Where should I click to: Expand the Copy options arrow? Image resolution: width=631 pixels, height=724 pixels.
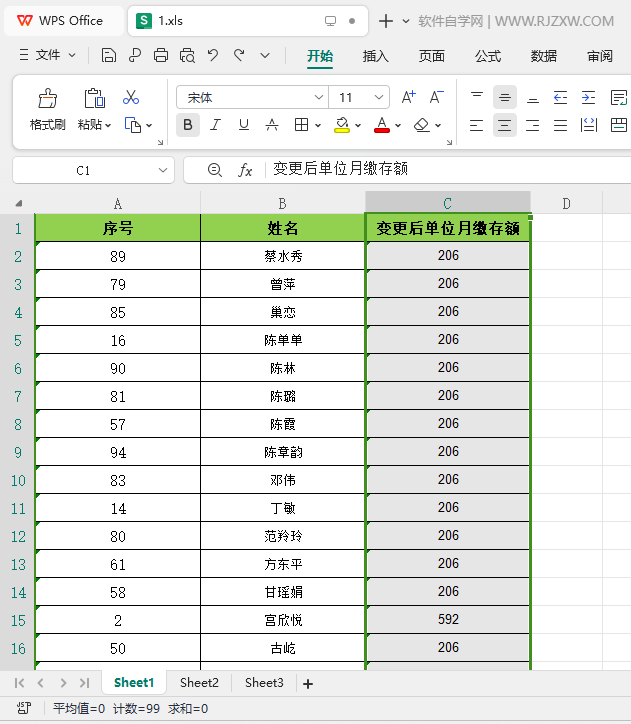pos(149,125)
